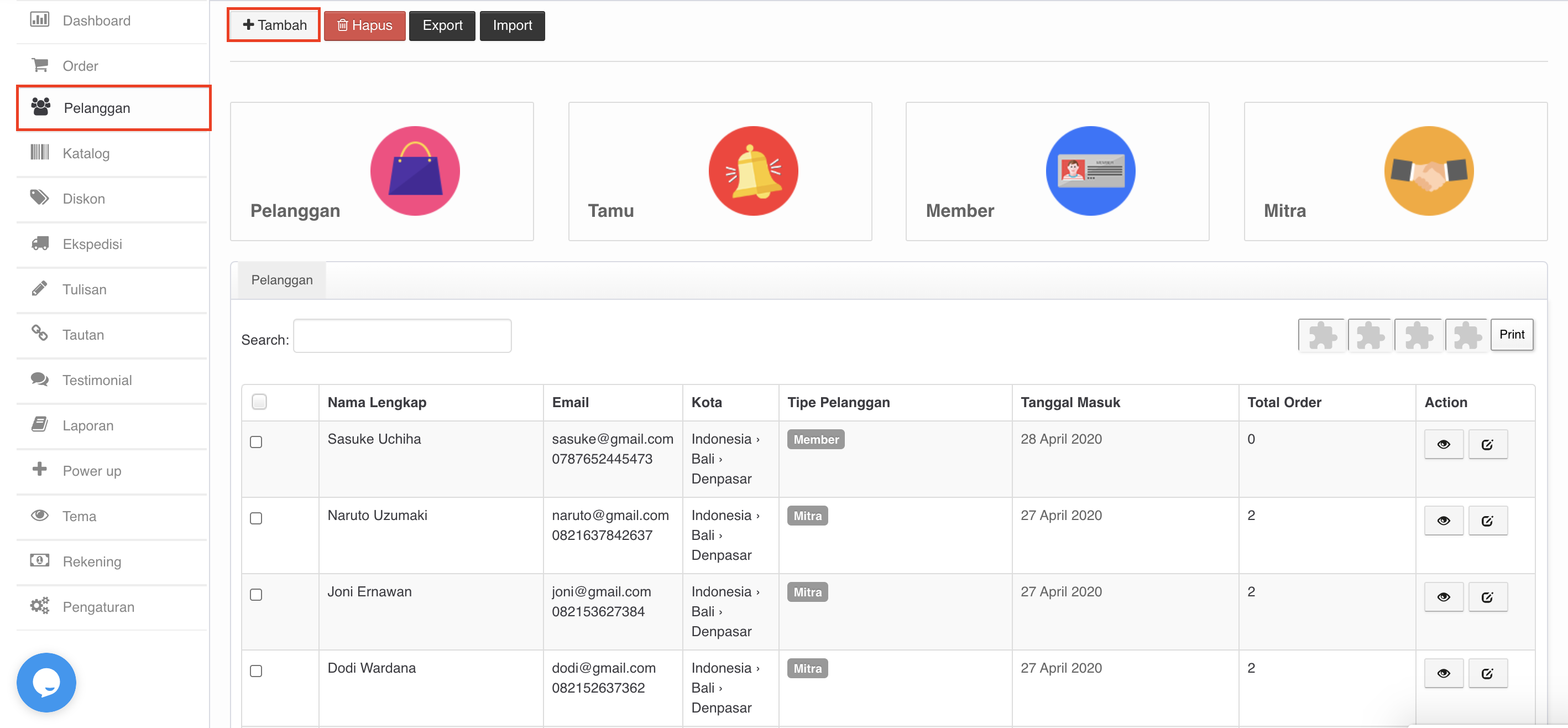
Task: Sort table by Tanggal Masuk column
Action: [1069, 402]
